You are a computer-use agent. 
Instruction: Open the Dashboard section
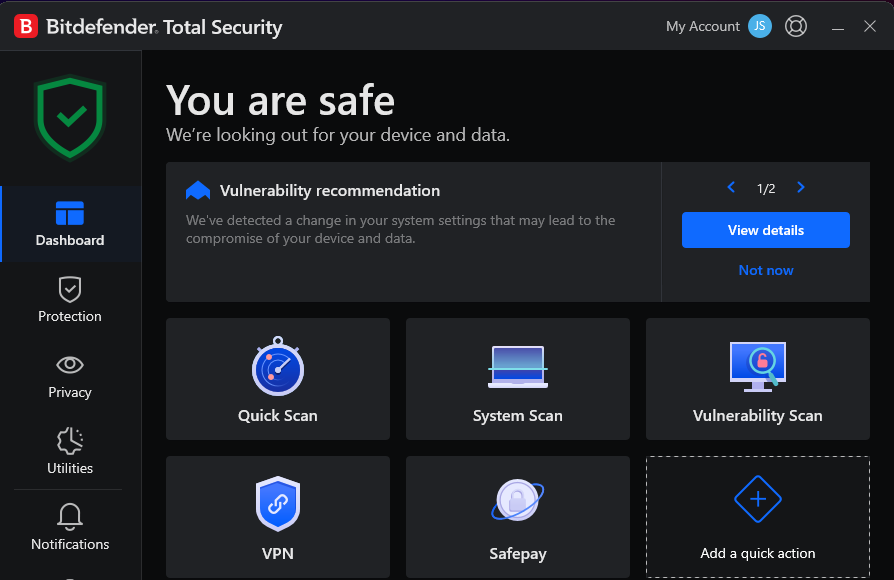70,224
